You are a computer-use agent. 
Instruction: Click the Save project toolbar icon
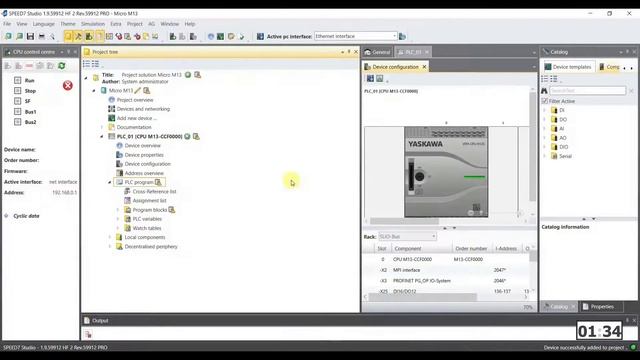click(30, 36)
